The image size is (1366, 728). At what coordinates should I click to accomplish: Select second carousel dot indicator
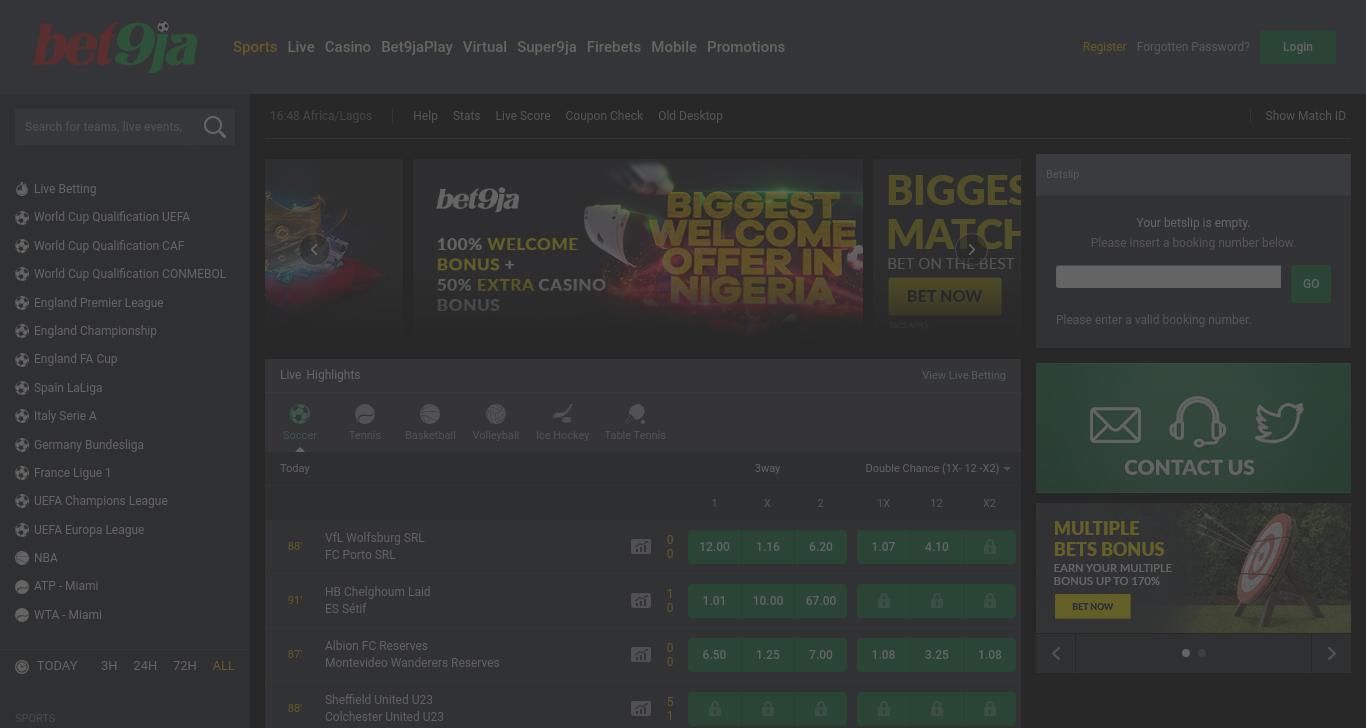1202,653
